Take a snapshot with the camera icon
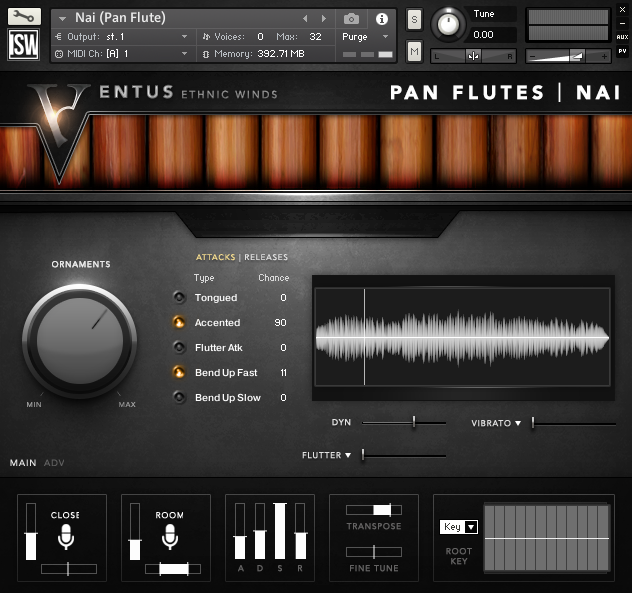Viewport: 632px width, 593px height. pos(351,19)
